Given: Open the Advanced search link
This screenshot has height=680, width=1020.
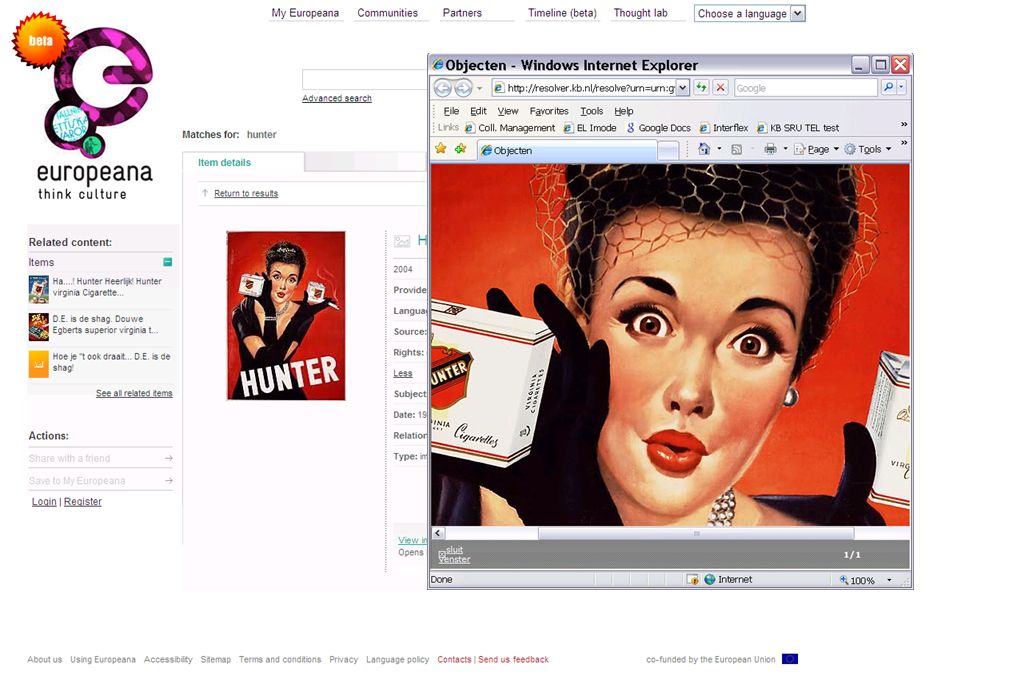Looking at the screenshot, I should coord(336,98).
